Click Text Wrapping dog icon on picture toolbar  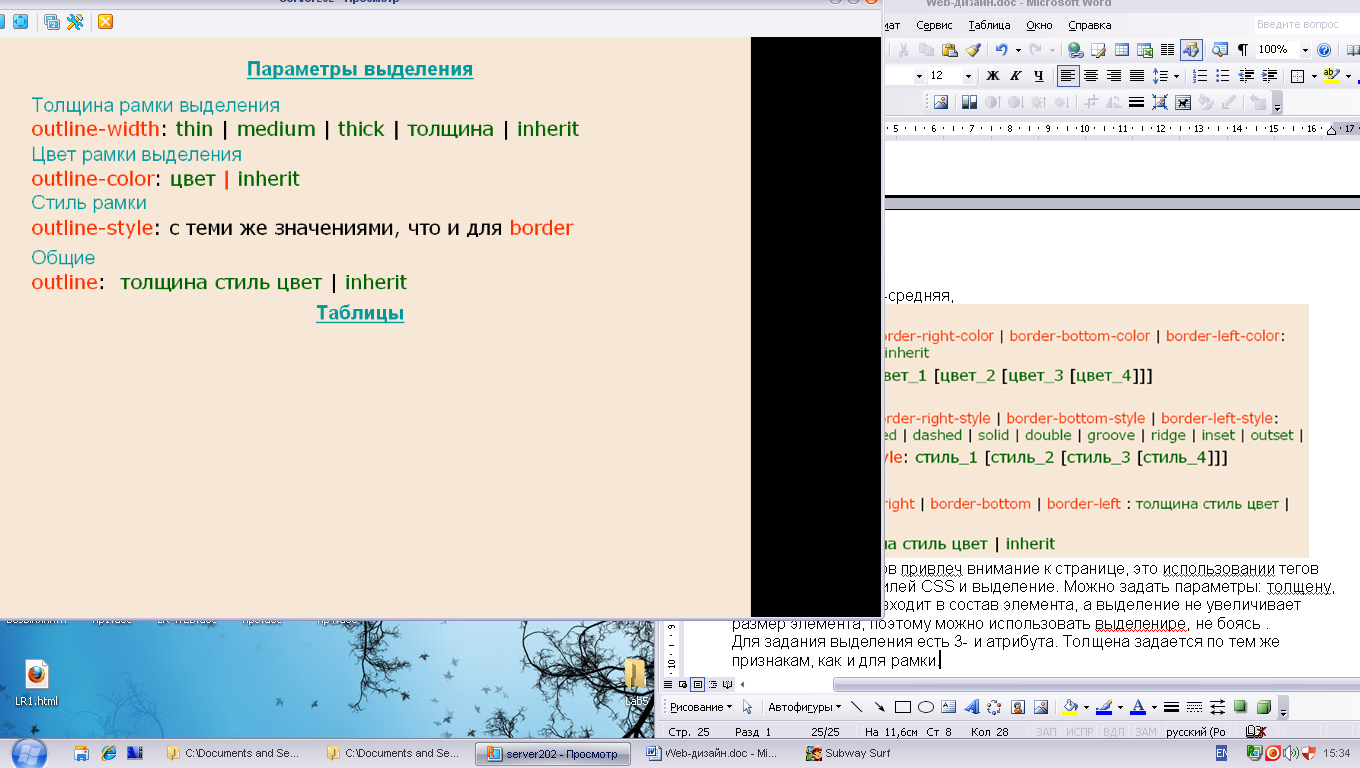(x=1183, y=102)
